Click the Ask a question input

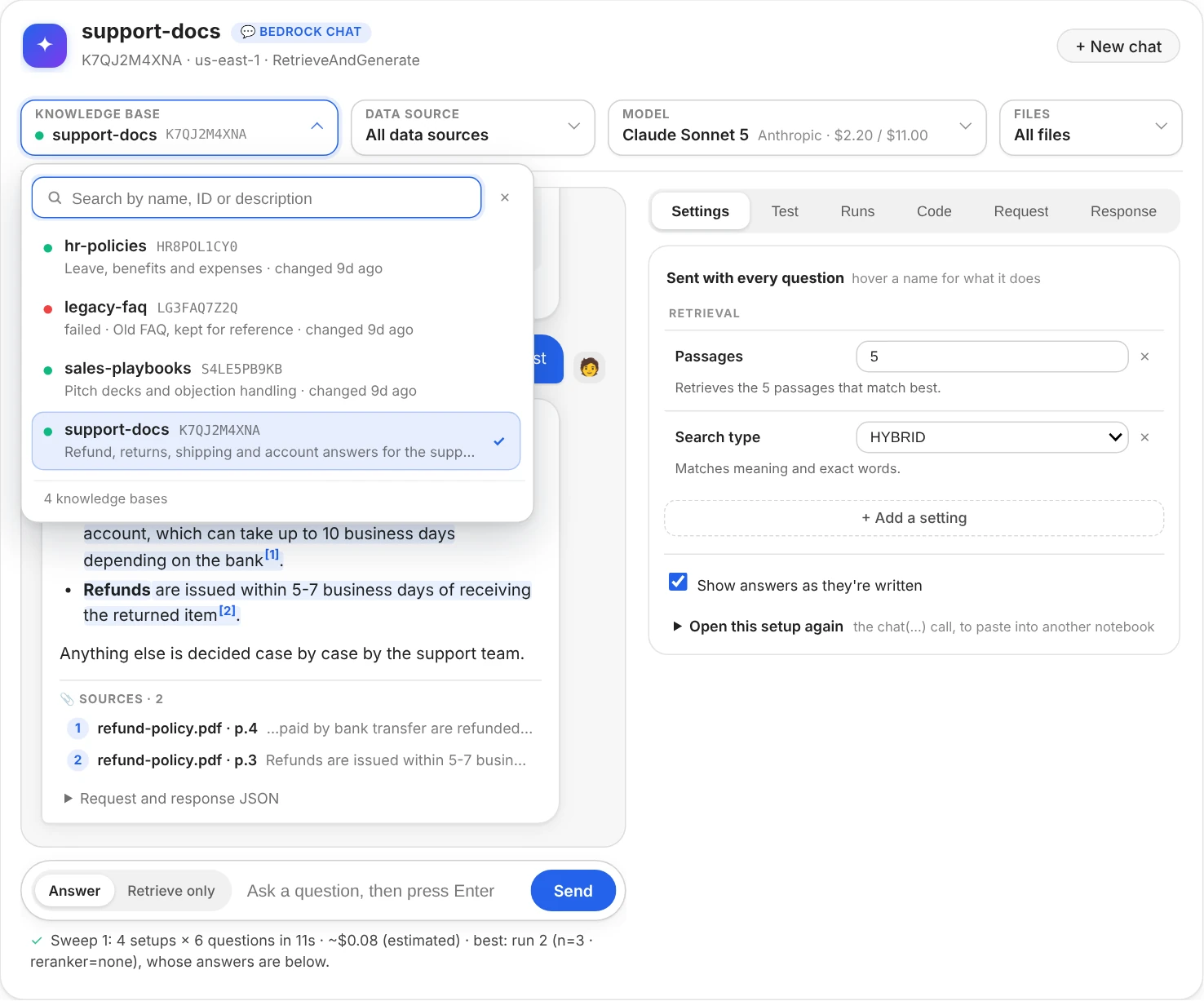[x=382, y=891]
